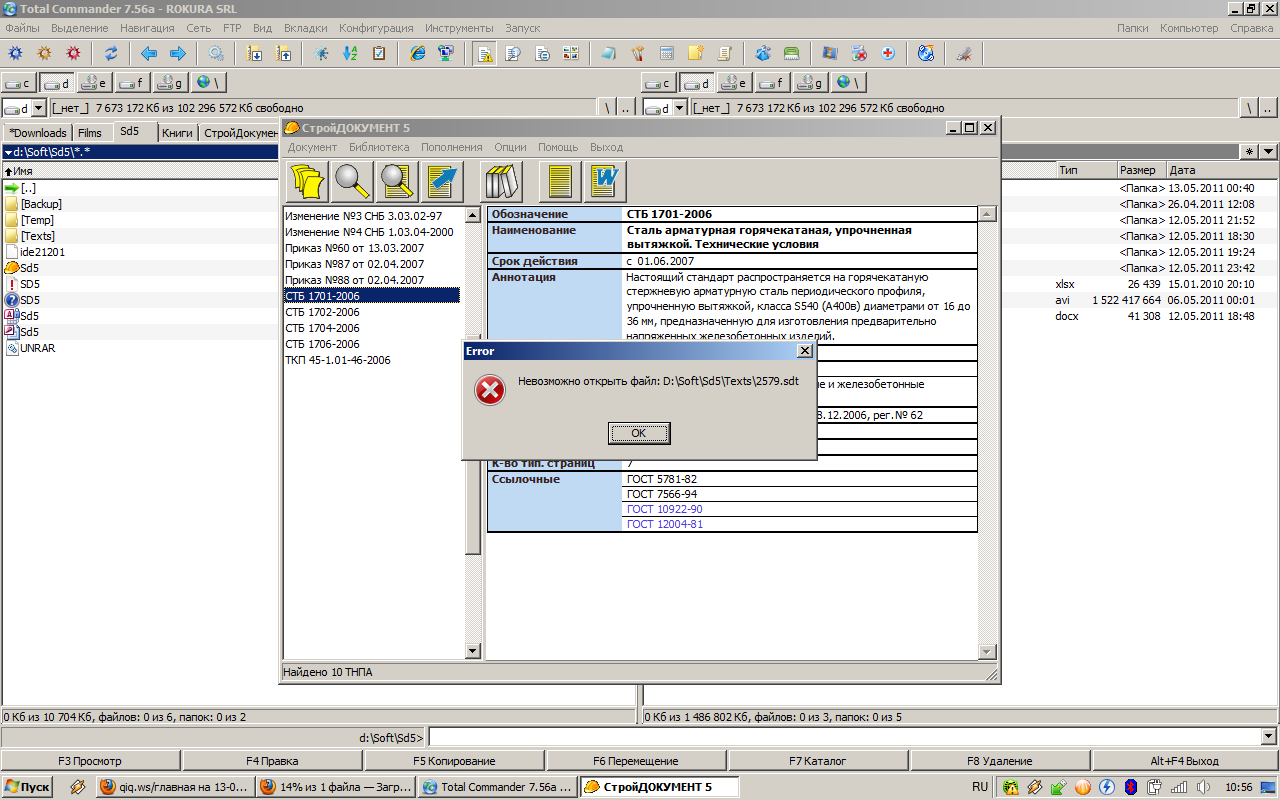The width and height of the screenshot is (1280, 800).
Task: Click the Пуск start button
Action: (x=28, y=787)
